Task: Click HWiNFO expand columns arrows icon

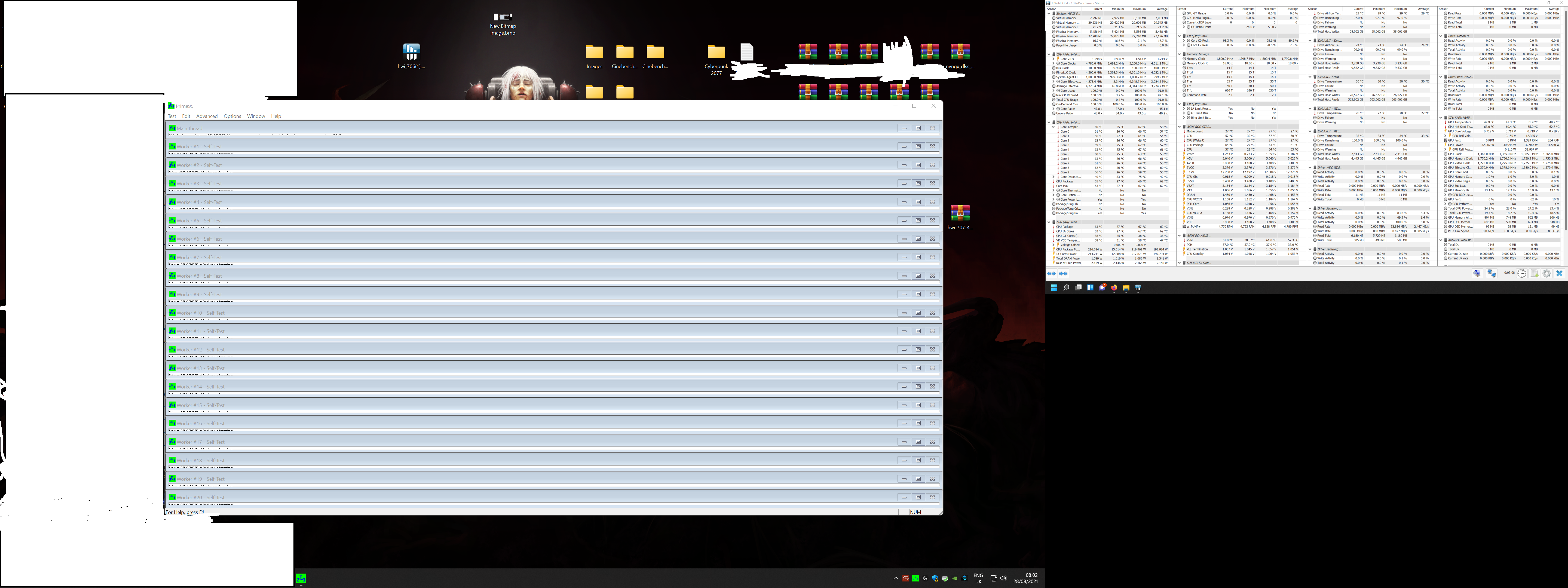Action: pos(1051,274)
